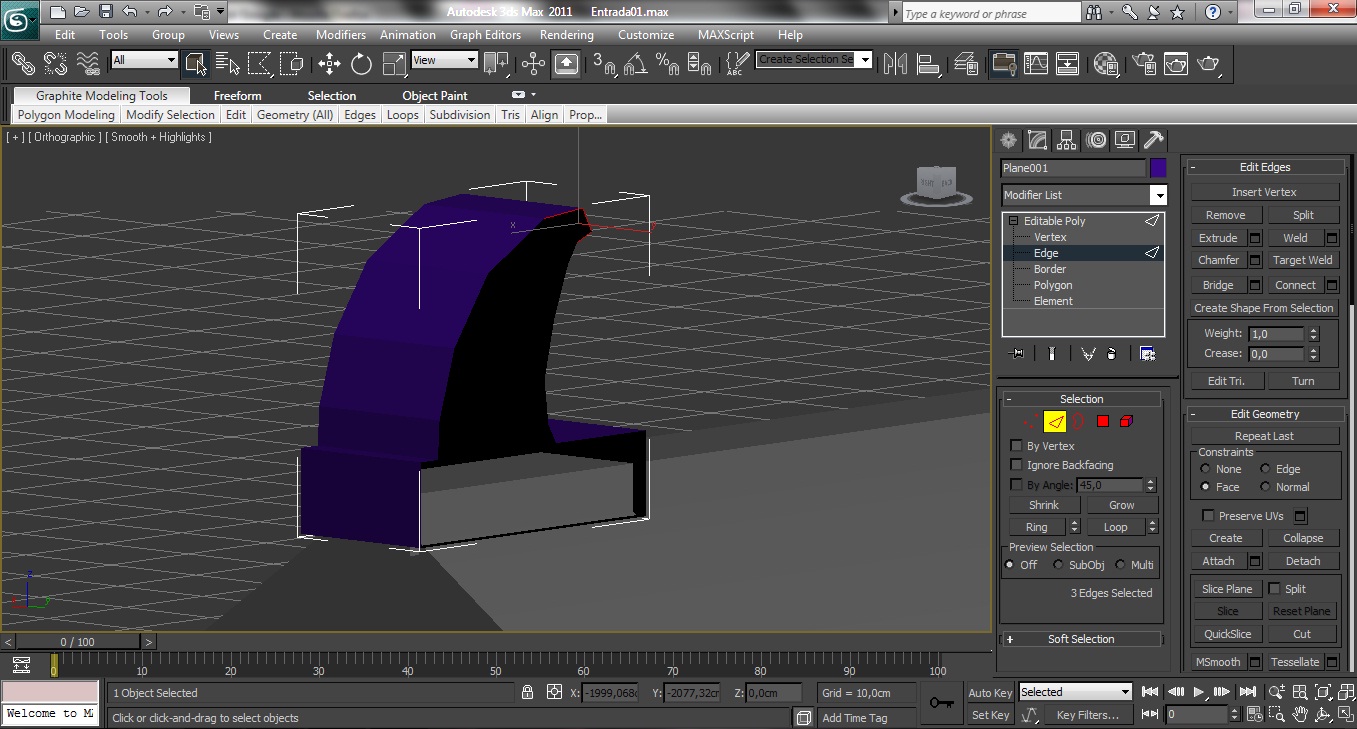The image size is (1357, 729).
Task: Open the Curve Editor
Action: pyautogui.click(x=1036, y=64)
